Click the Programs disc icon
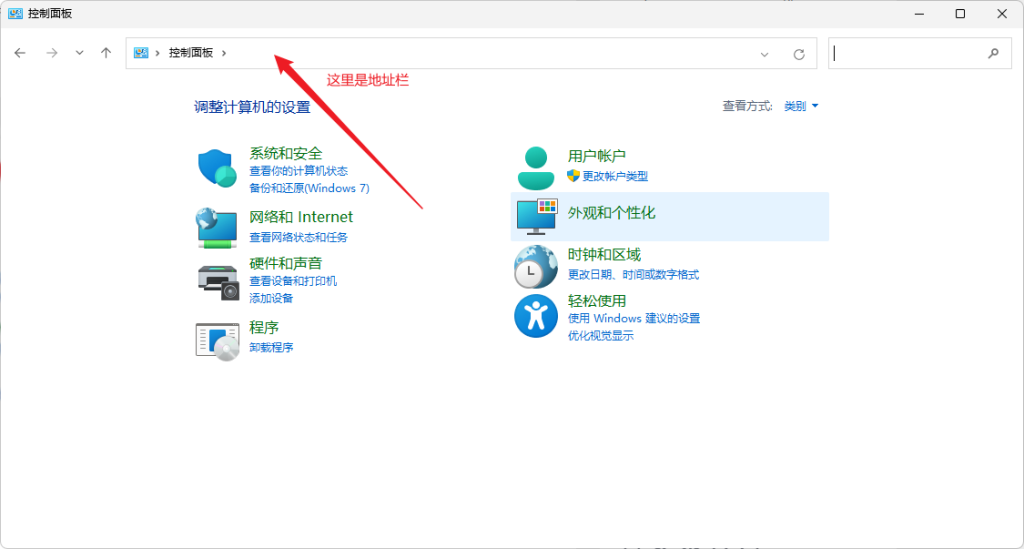This screenshot has height=549, width=1024. tap(217, 341)
